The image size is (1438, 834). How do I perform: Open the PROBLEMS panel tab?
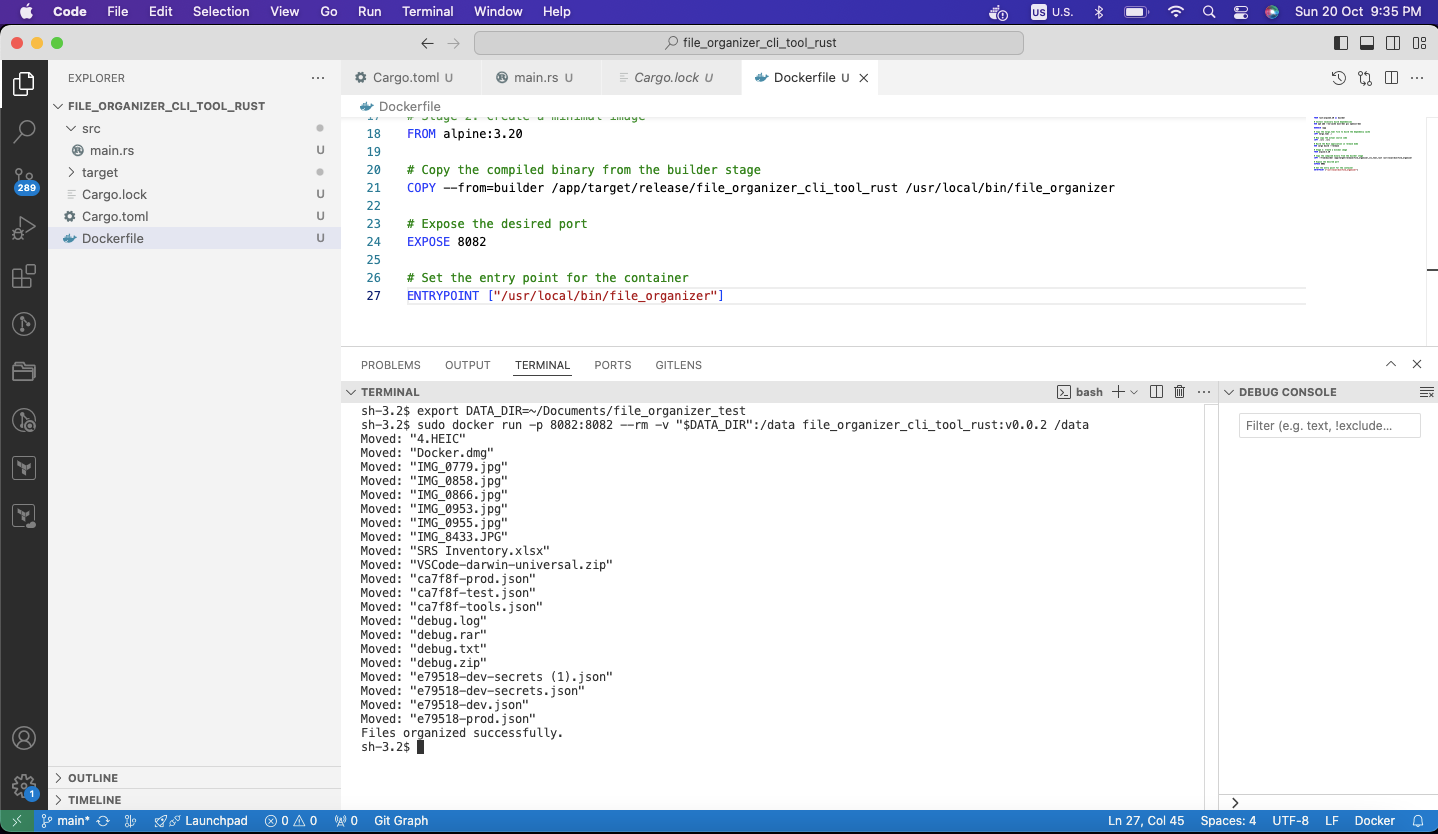391,365
